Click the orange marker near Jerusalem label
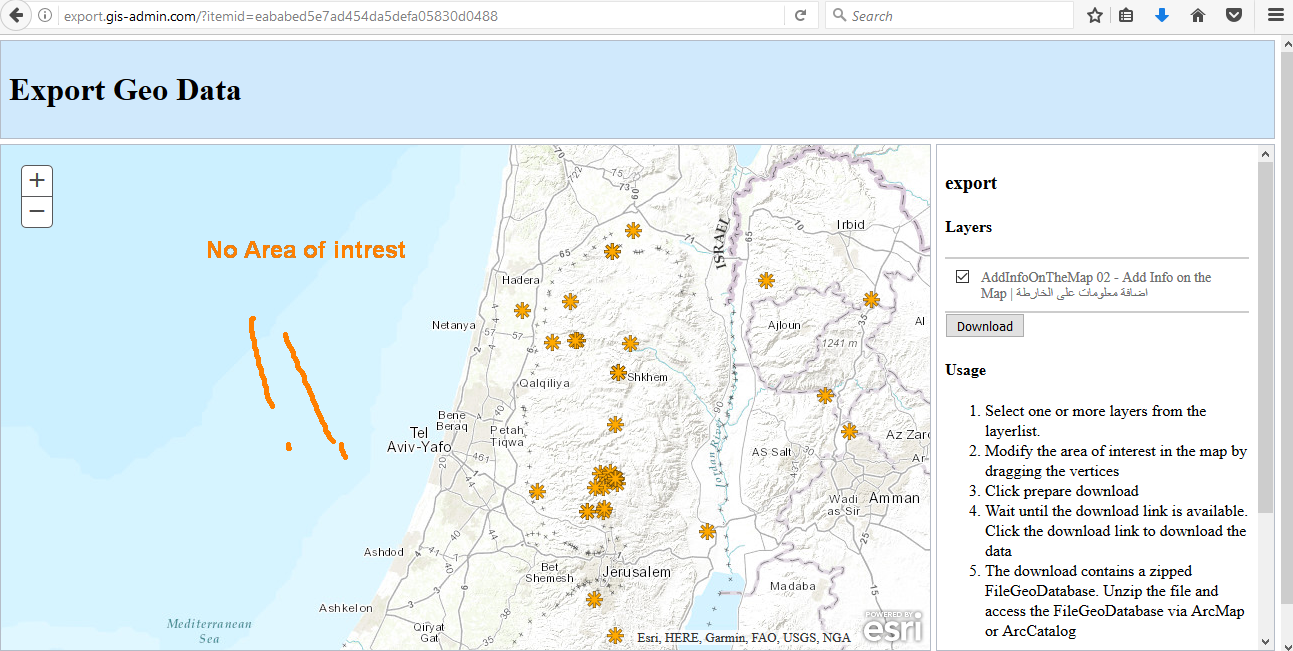This screenshot has height=651, width=1293. (594, 599)
